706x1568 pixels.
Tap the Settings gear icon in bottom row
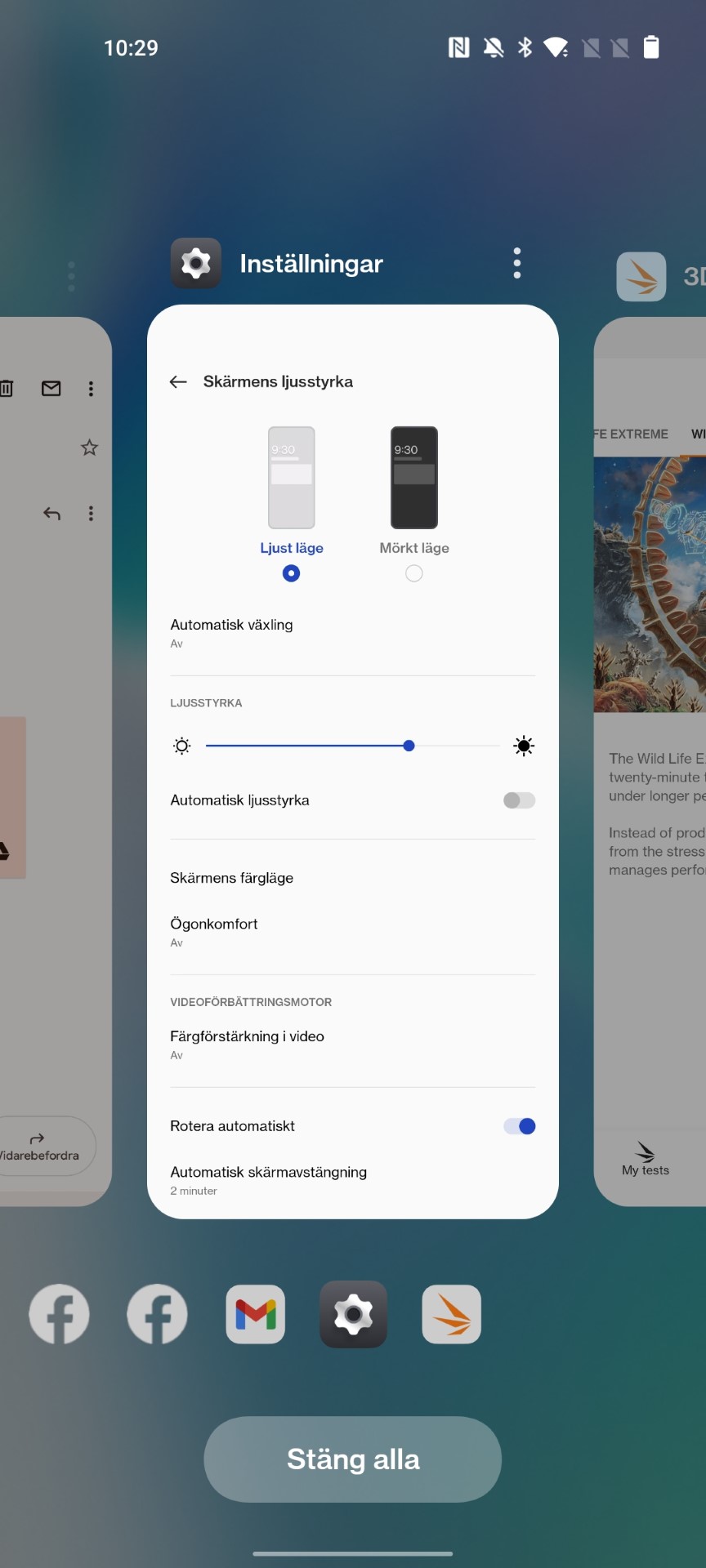coord(353,1314)
